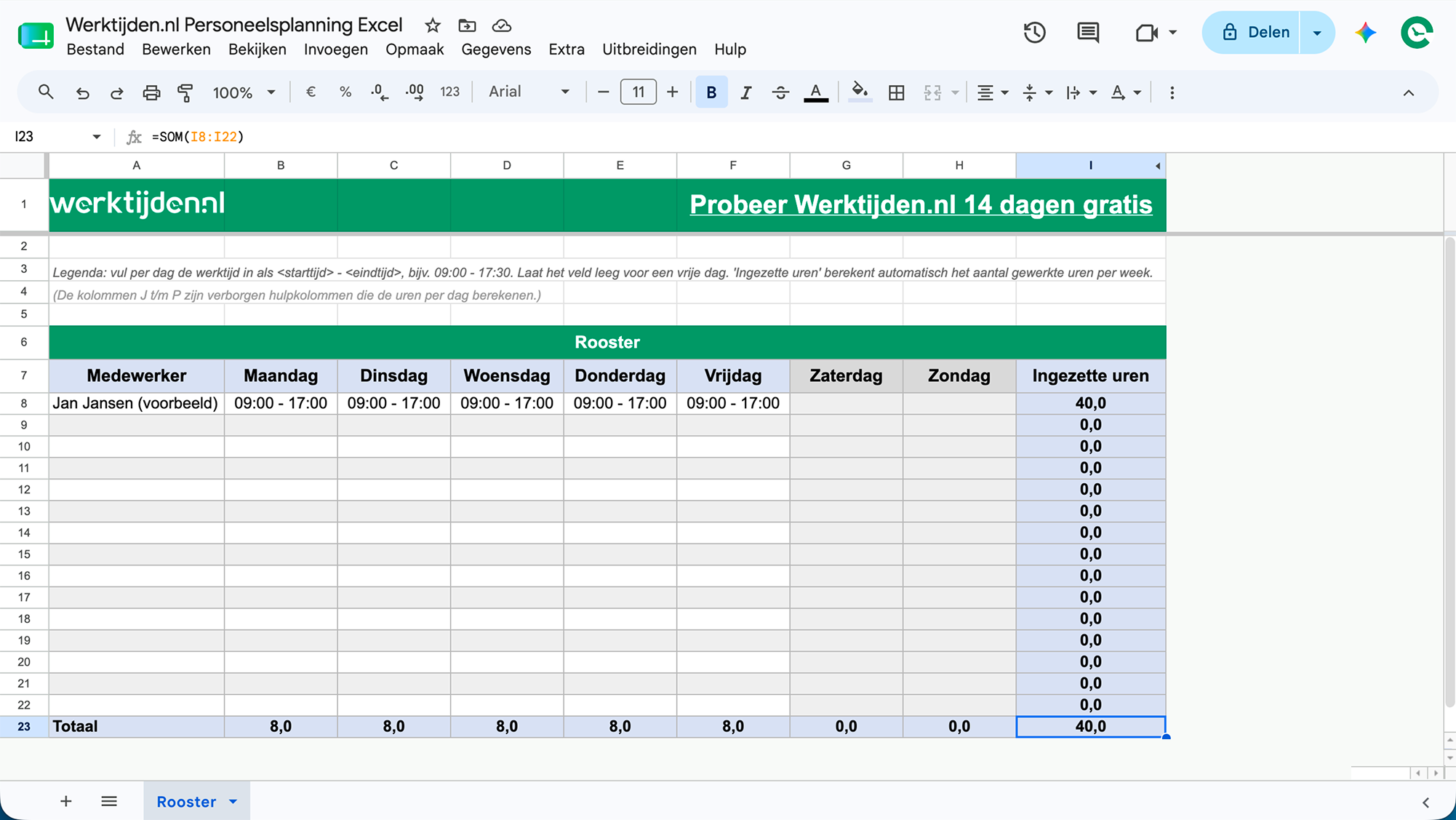
Task: Click the redo arrow icon
Action: [x=116, y=92]
